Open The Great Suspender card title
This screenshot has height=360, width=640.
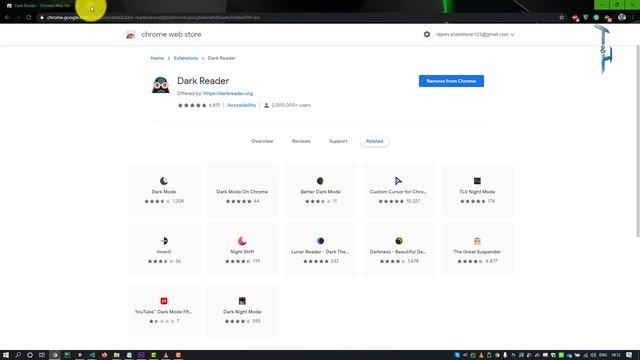click(x=477, y=252)
